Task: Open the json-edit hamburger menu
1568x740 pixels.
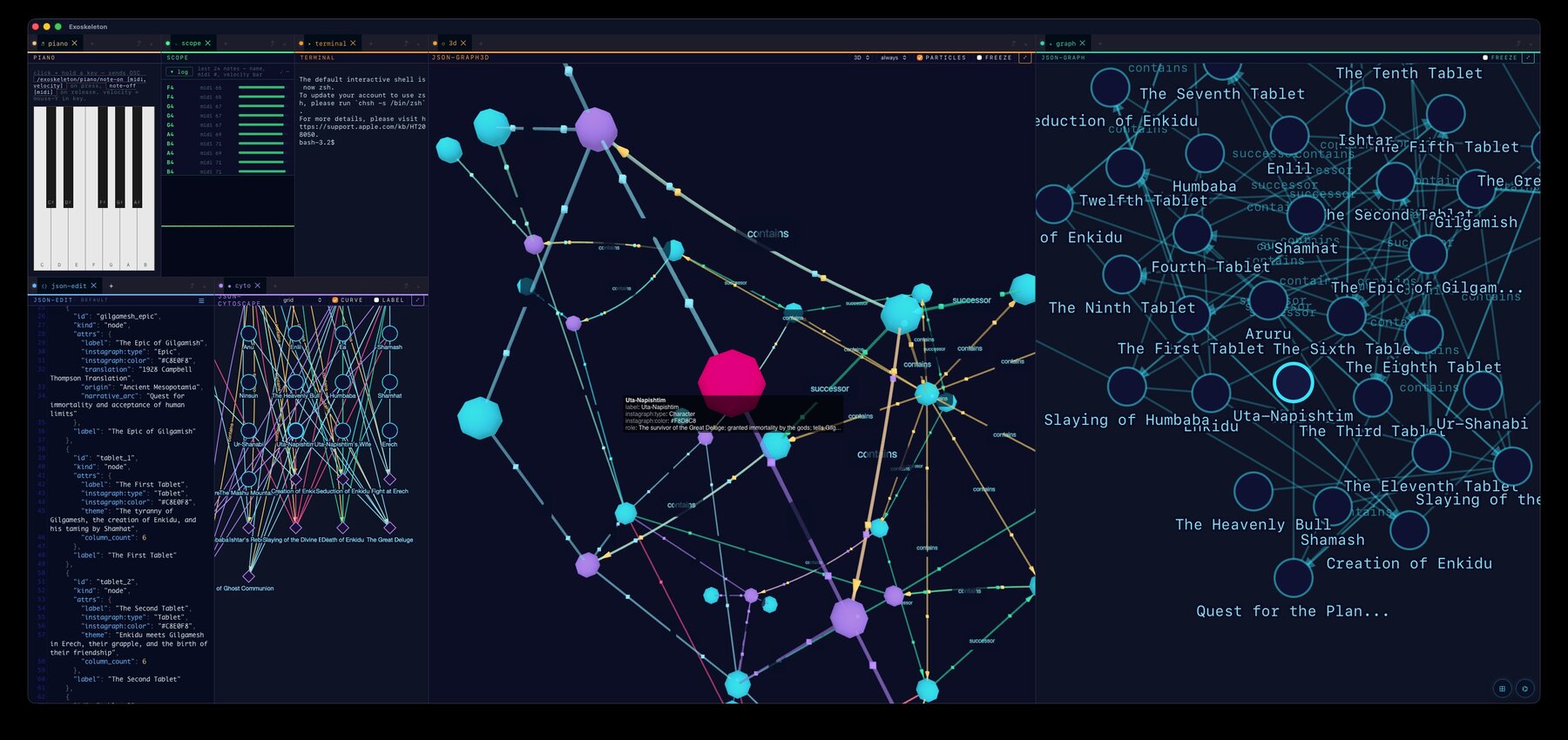Action: 201,300
